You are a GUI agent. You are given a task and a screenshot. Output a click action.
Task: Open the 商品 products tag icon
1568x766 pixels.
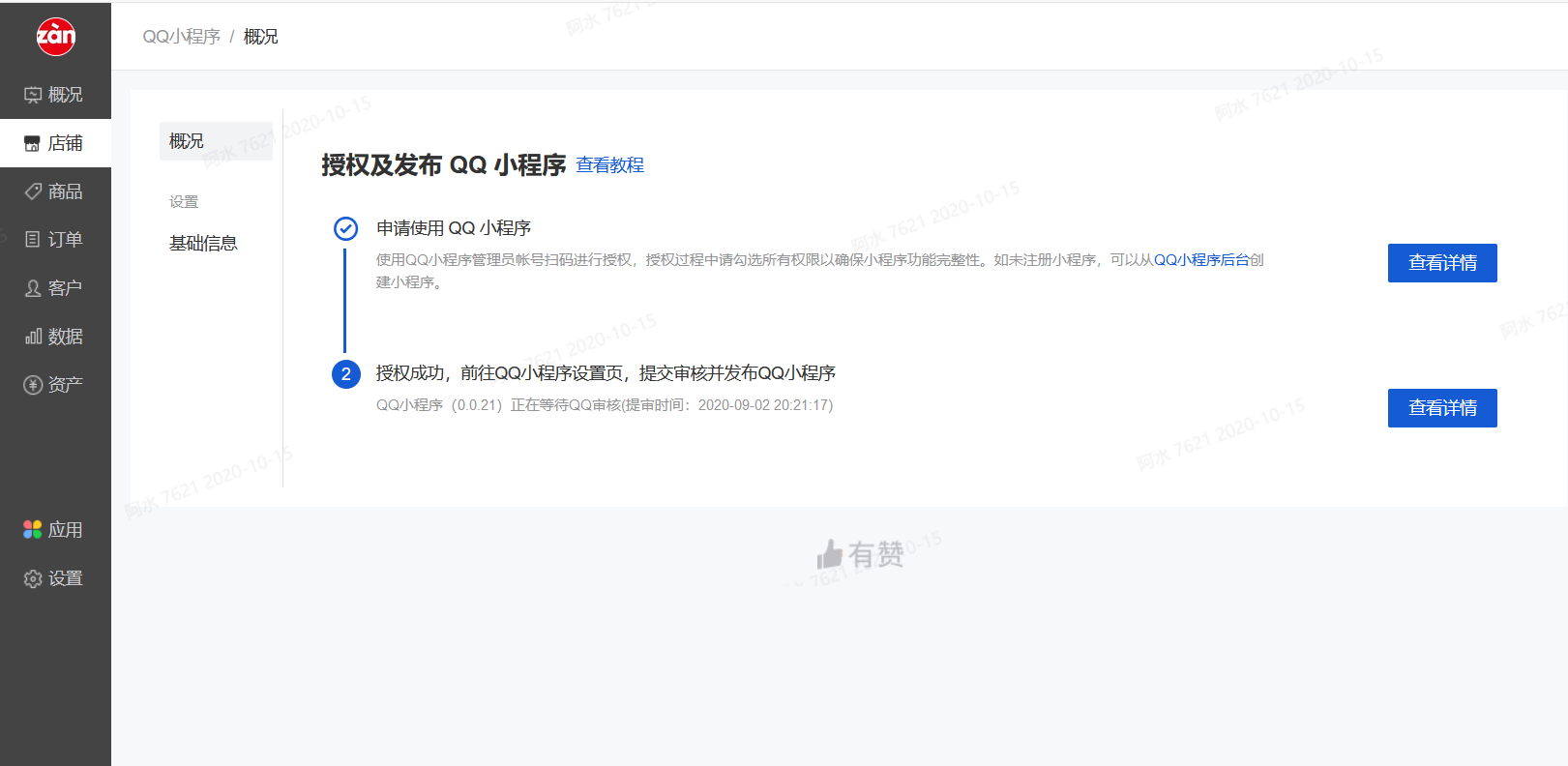33,191
